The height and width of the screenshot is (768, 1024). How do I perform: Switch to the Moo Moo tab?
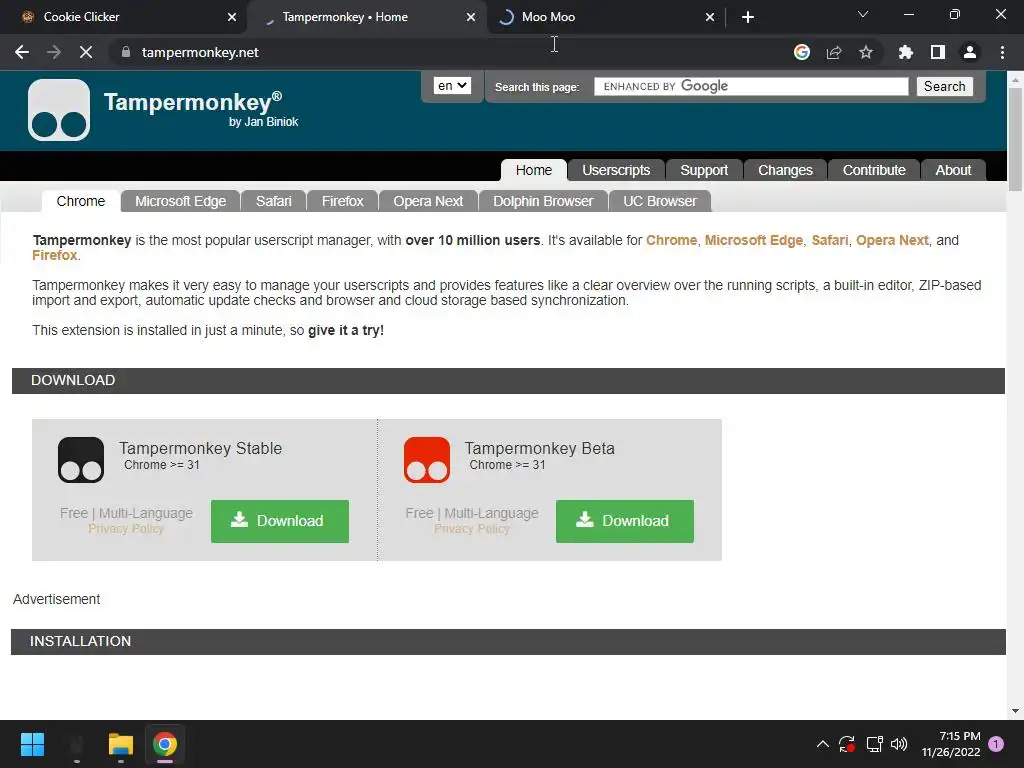point(604,17)
